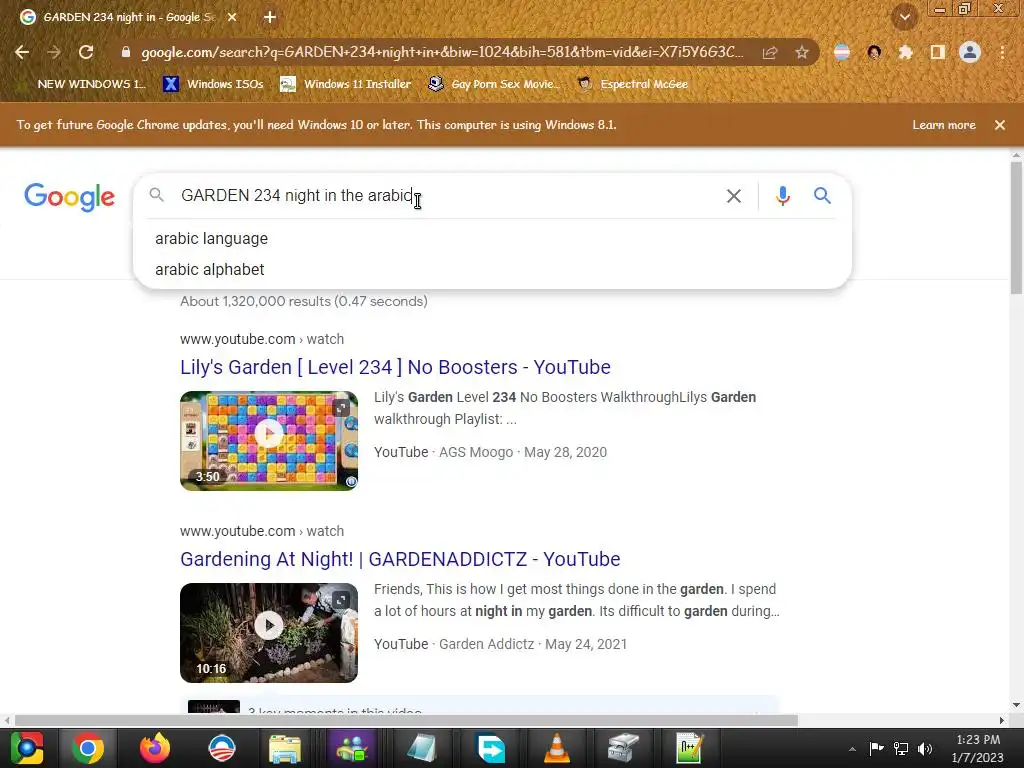Click the Garden Addictz · May 24, 2021 text
Screen dimensions: 1024x768
pos(533,644)
